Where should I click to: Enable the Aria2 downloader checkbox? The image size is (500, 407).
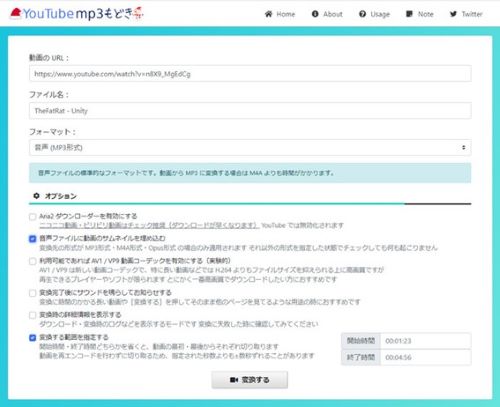click(x=32, y=217)
